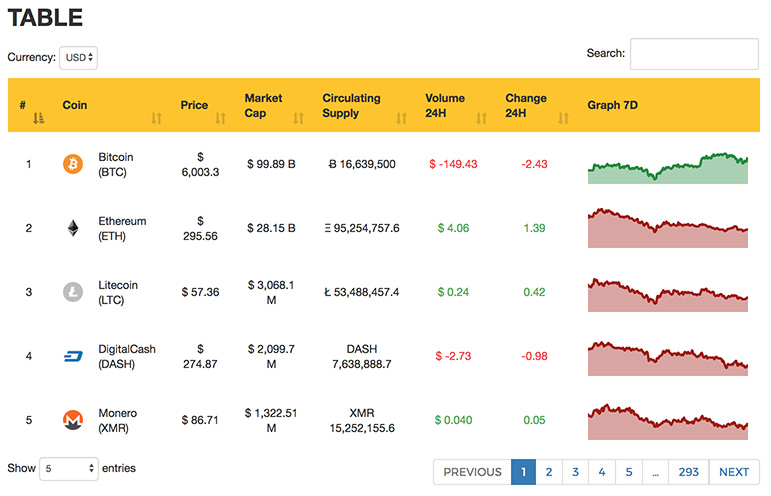The width and height of the screenshot is (771, 496).
Task: Sort by rank number column icon
Action: [38, 118]
